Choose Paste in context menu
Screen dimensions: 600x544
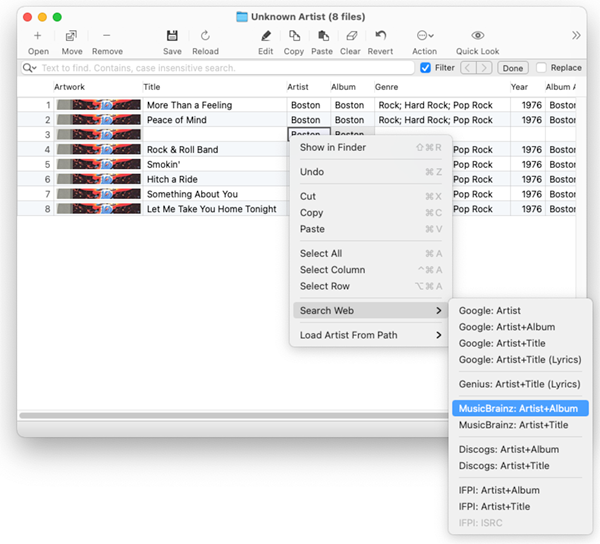370,229
